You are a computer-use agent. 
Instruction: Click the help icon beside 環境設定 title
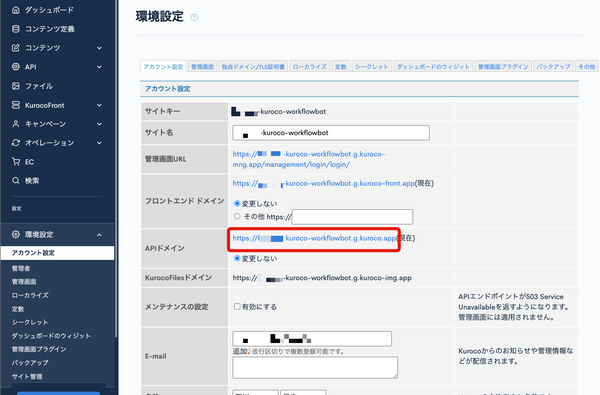tap(194, 17)
